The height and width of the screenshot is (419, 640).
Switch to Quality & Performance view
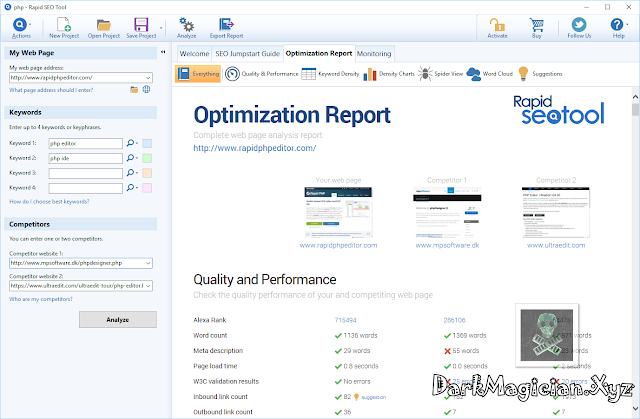pyautogui.click(x=262, y=74)
